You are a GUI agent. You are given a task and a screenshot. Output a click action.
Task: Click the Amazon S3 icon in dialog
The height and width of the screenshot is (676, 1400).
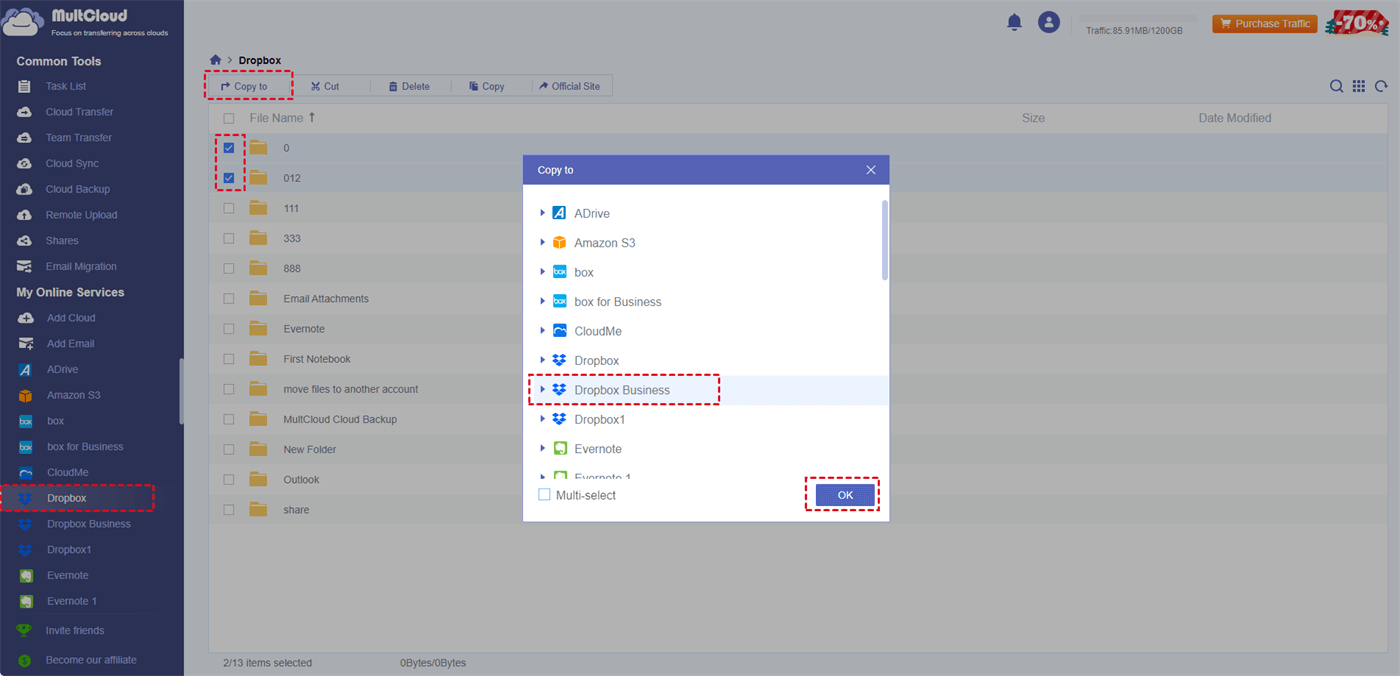click(x=559, y=243)
